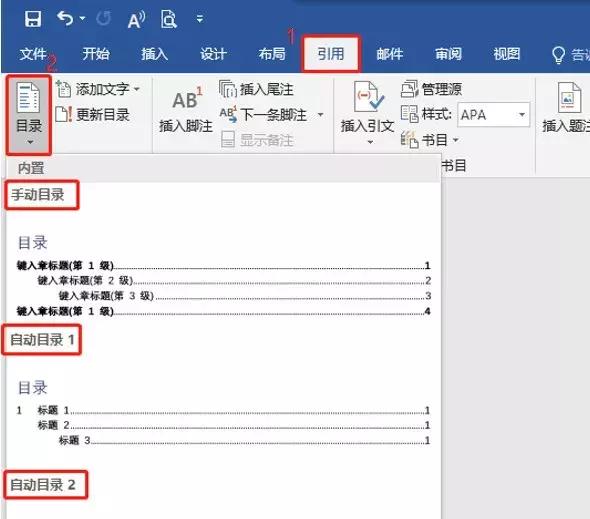Switch to the 插入 tab
Viewport: 590px width, 519px height.
pyautogui.click(x=154, y=54)
